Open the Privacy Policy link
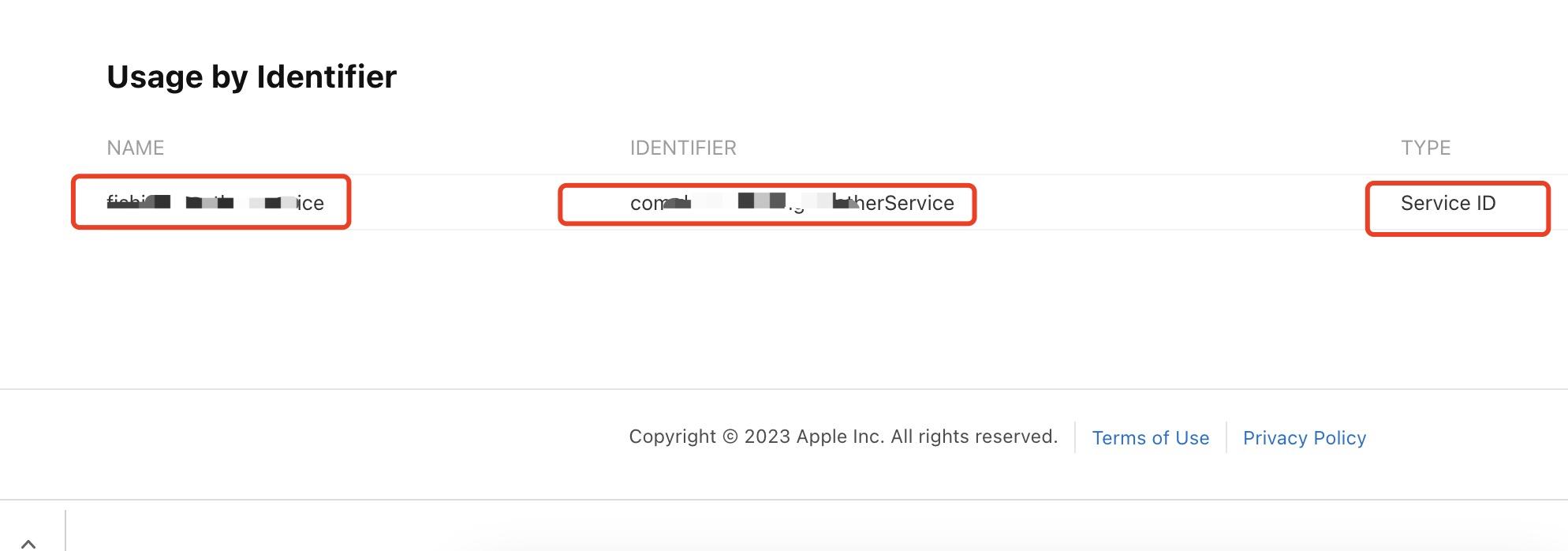The width and height of the screenshot is (1568, 551). (x=1305, y=438)
